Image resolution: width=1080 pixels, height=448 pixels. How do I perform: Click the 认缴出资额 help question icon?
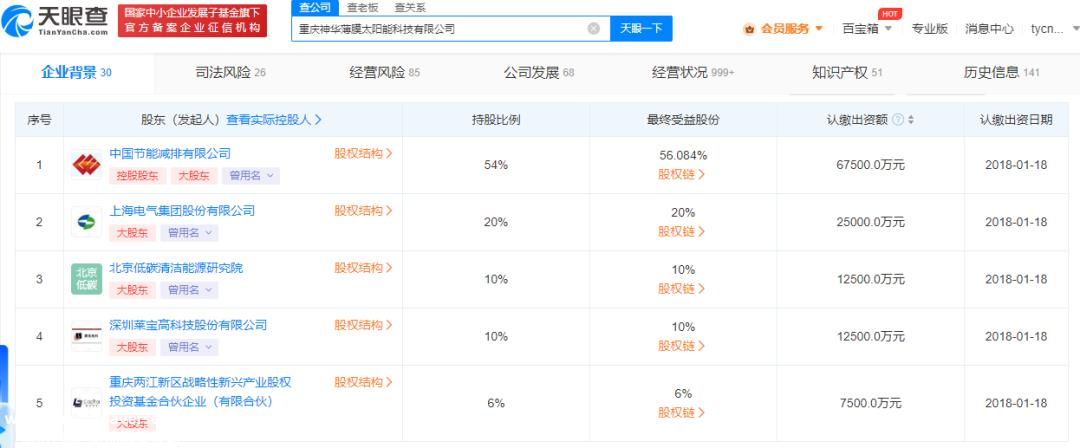pyautogui.click(x=897, y=120)
